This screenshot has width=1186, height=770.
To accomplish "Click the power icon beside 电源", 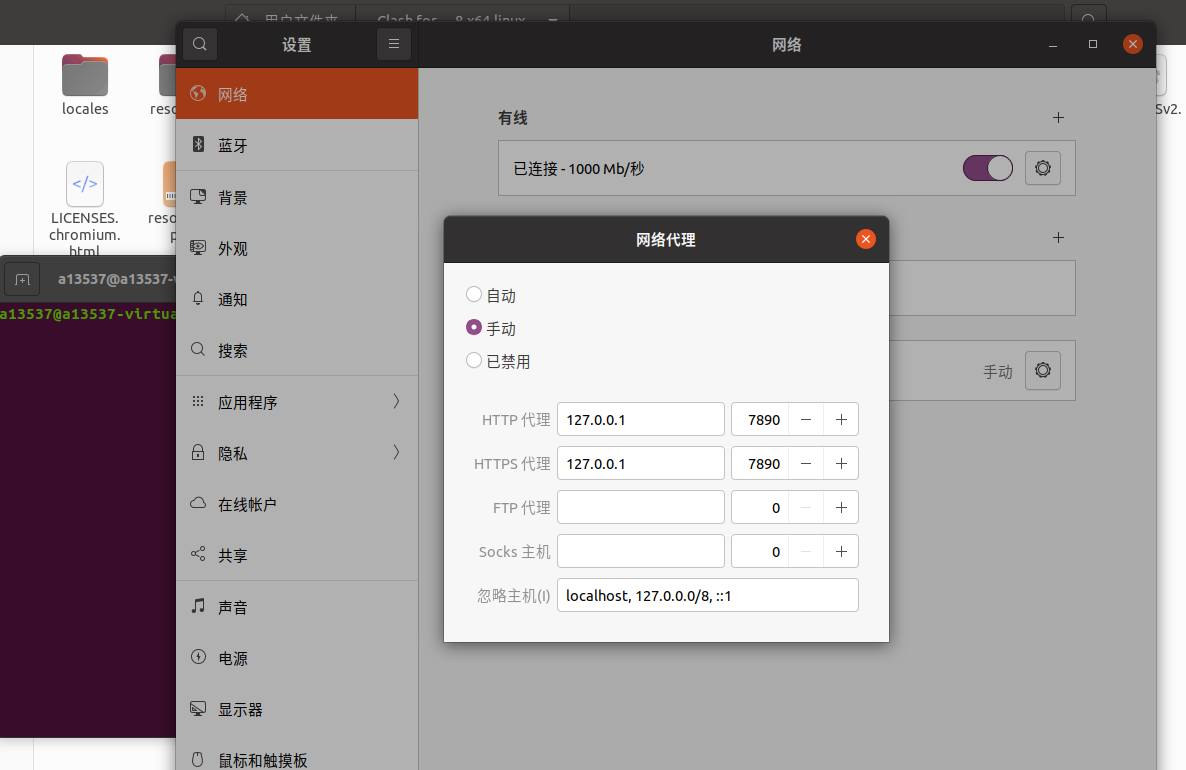I will (x=198, y=657).
